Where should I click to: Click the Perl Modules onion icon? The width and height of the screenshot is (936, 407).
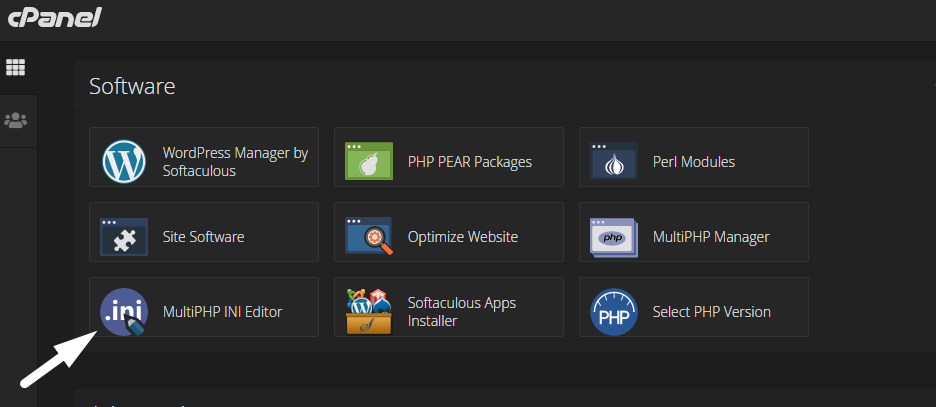click(x=614, y=161)
